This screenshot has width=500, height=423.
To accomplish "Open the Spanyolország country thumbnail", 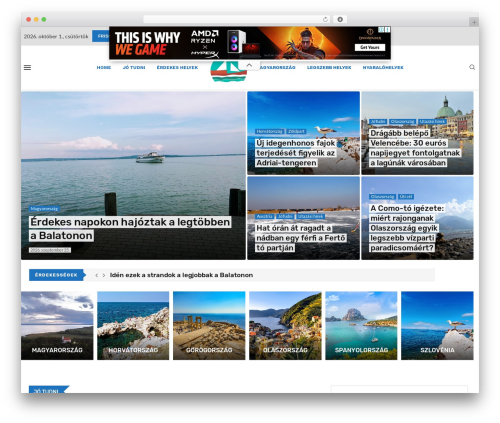I will click(x=361, y=326).
